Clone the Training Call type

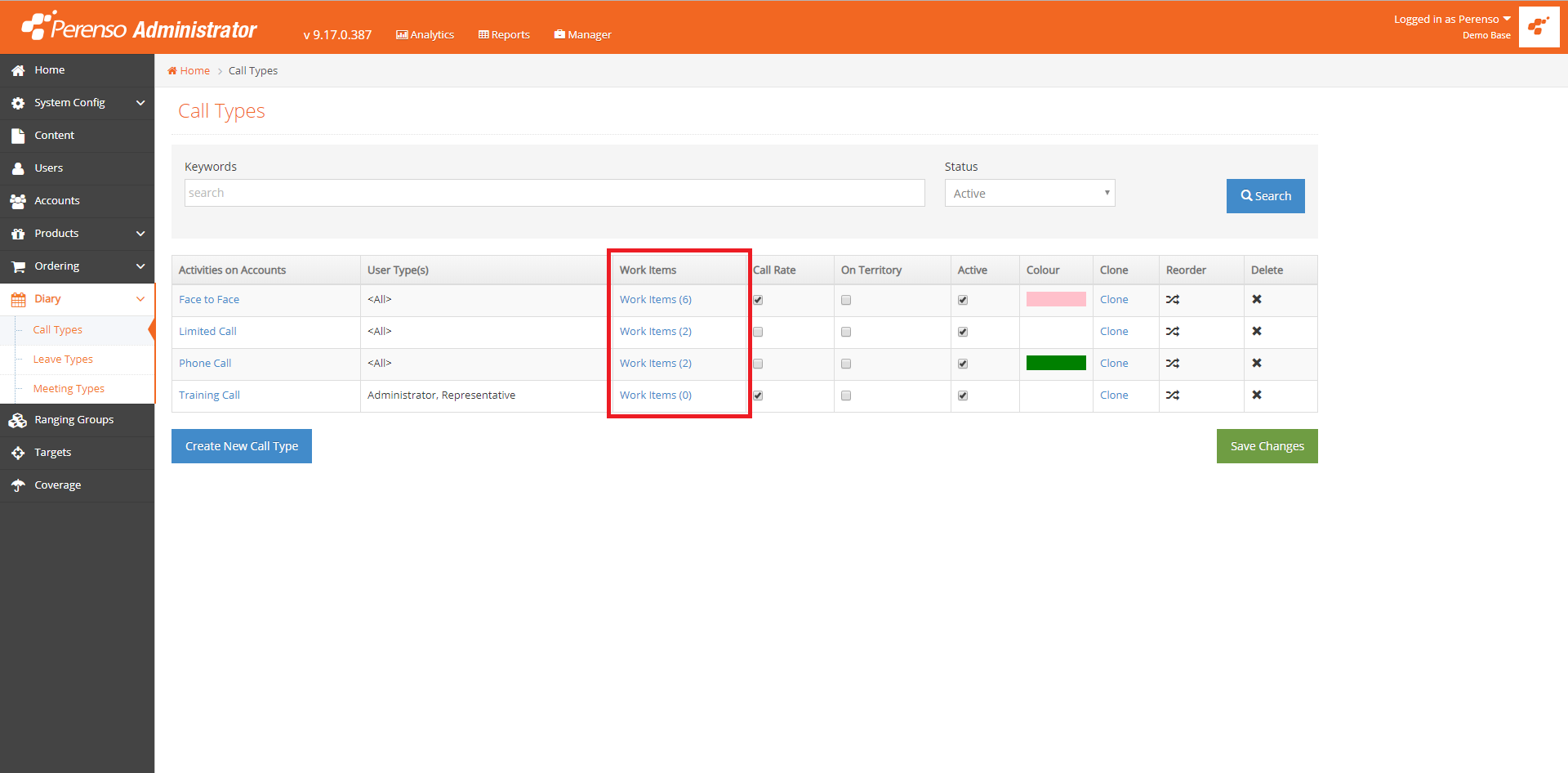pos(1114,395)
